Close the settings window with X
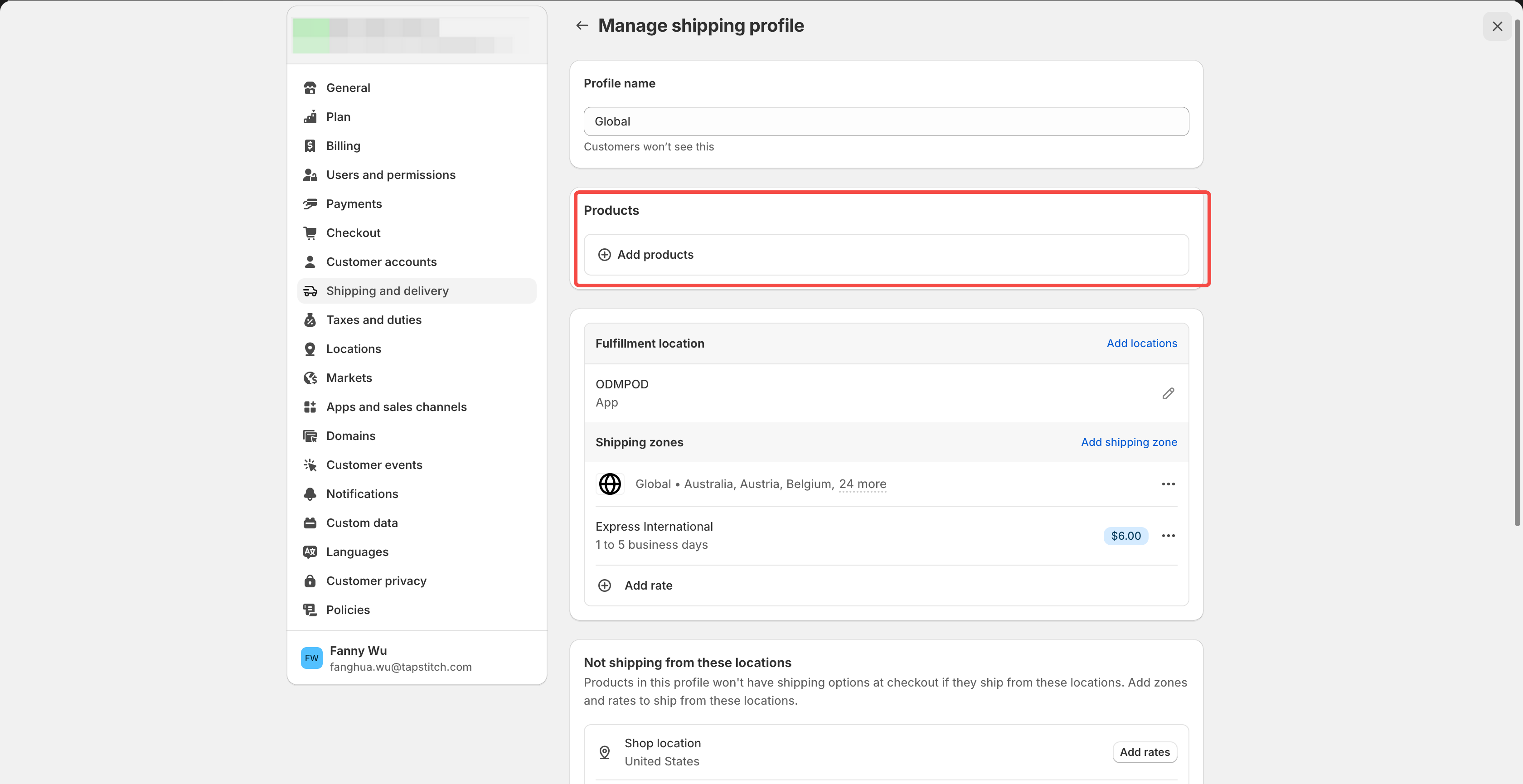 tap(1497, 27)
